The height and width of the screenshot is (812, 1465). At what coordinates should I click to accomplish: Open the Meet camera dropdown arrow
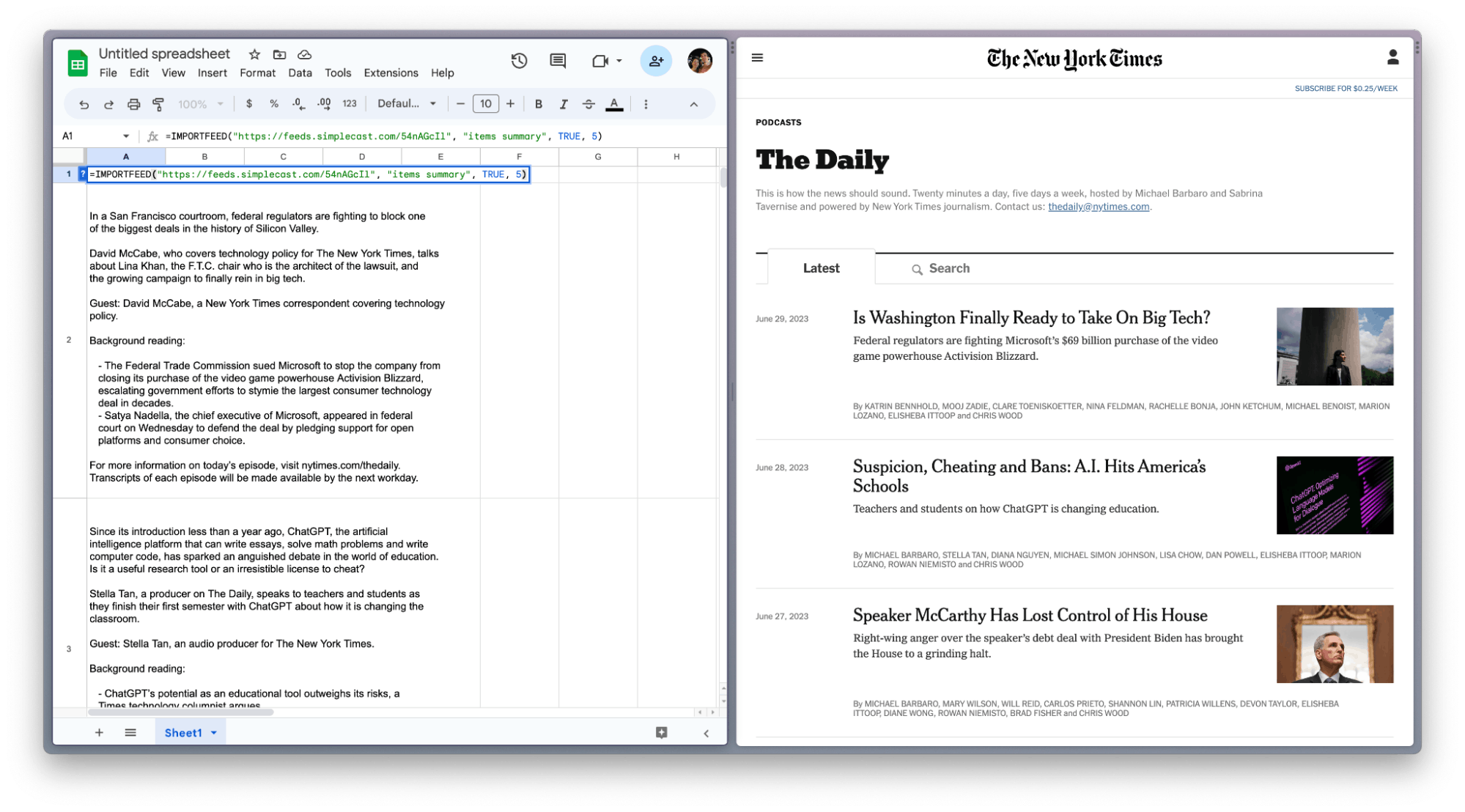(x=619, y=61)
